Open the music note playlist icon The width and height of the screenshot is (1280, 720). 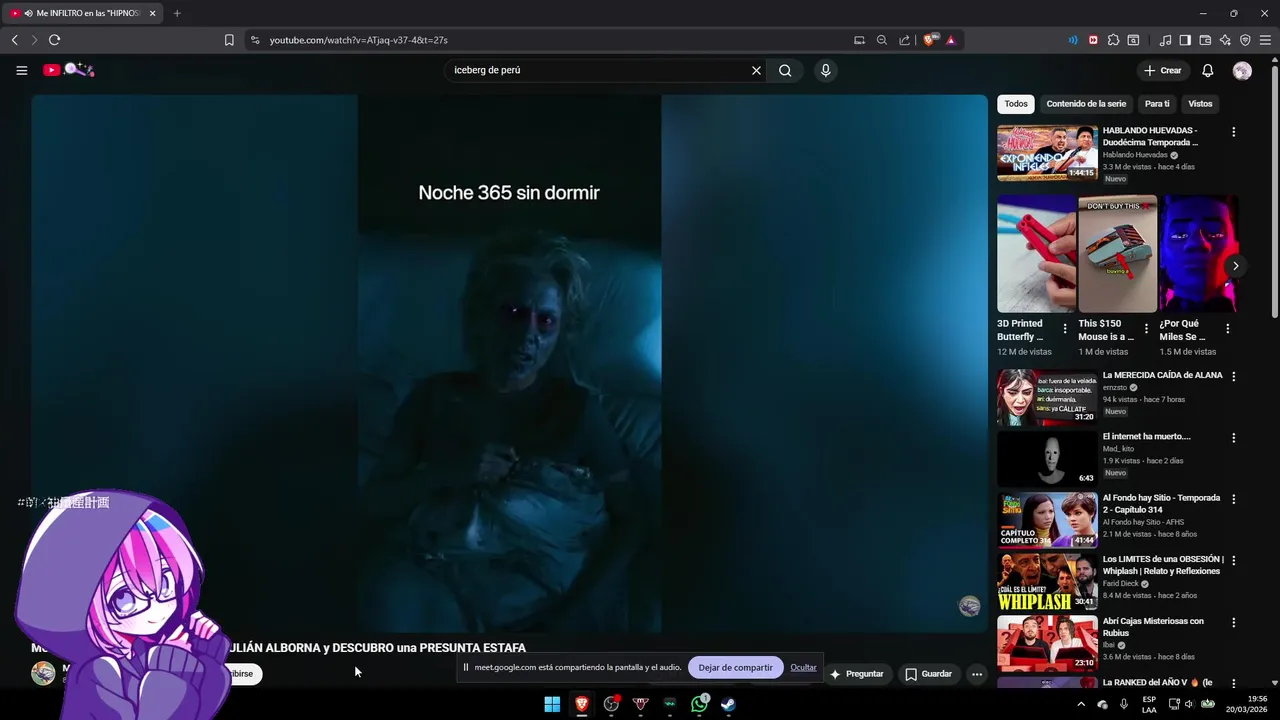pyautogui.click(x=1165, y=40)
